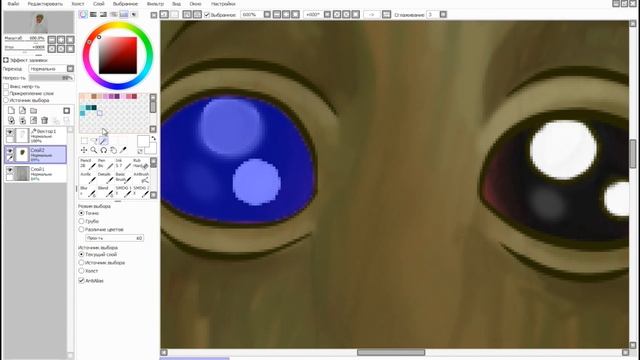Toggle the color mixer panel icon
Screen dimensions: 640x360
[113, 14]
